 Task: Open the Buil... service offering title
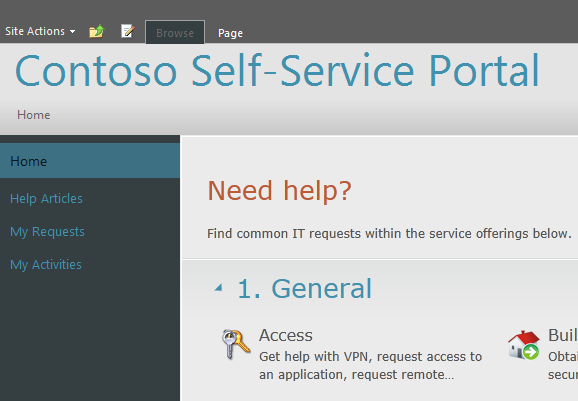coord(563,335)
